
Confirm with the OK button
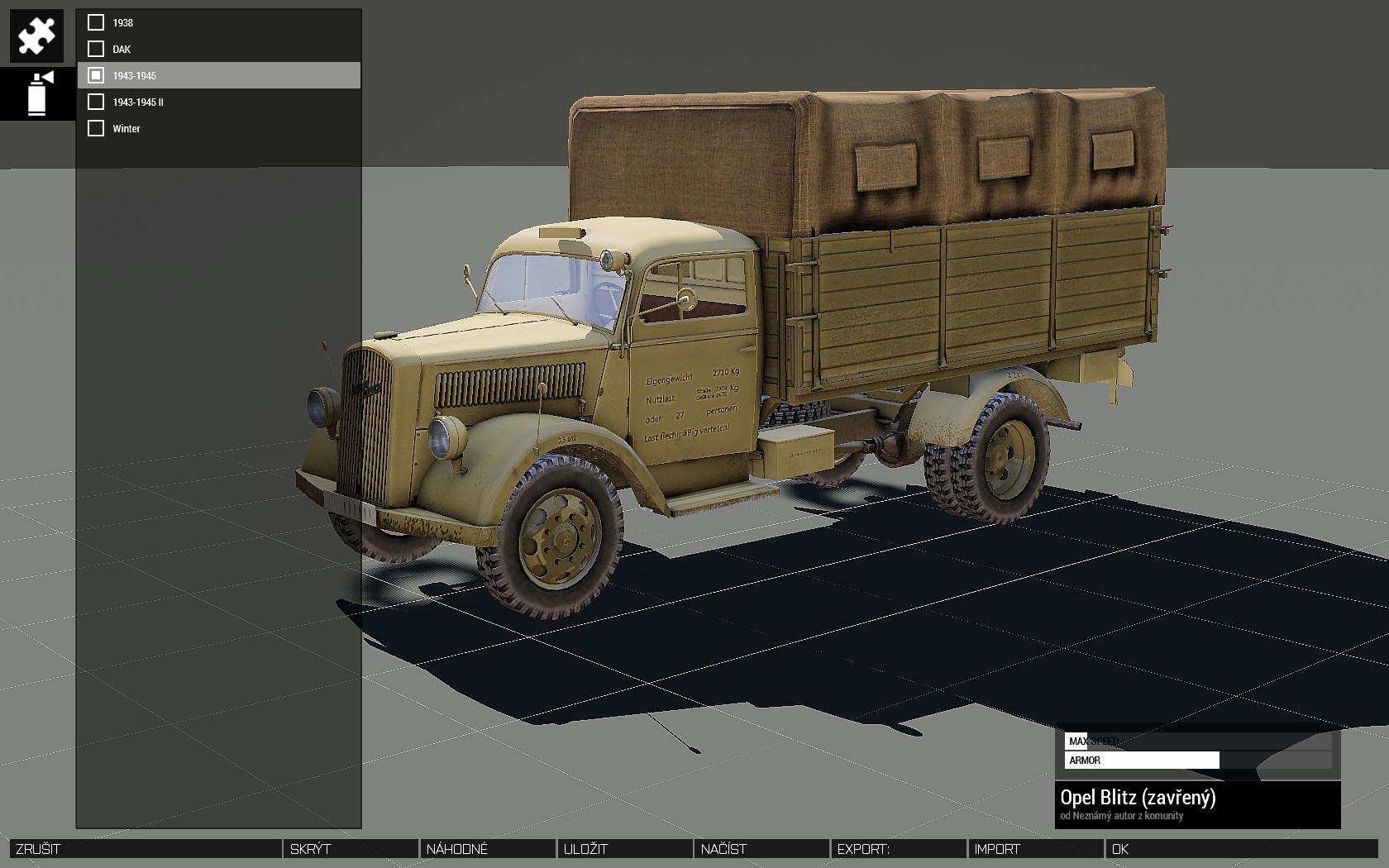(1242, 849)
